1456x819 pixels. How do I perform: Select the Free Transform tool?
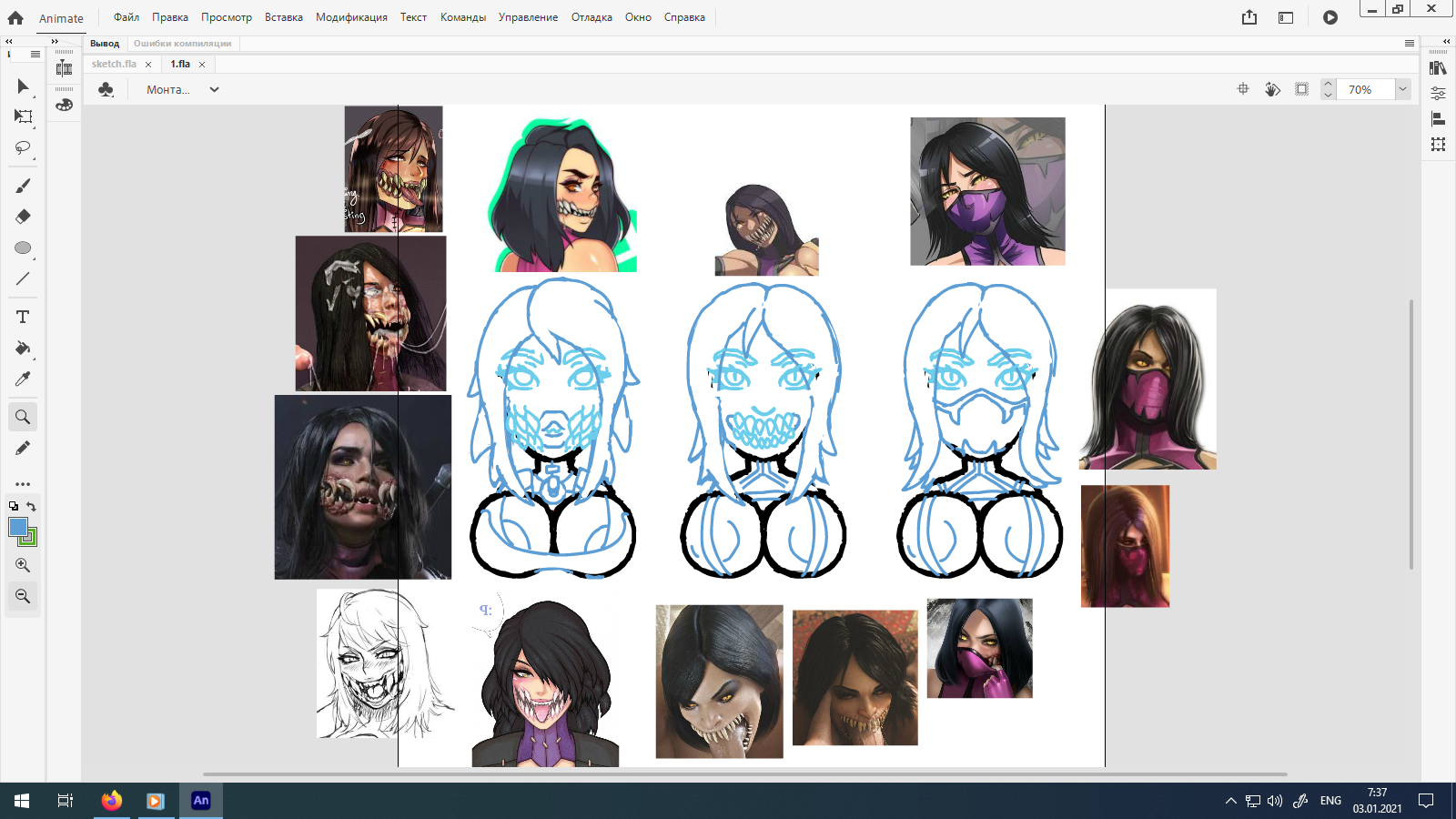click(23, 116)
